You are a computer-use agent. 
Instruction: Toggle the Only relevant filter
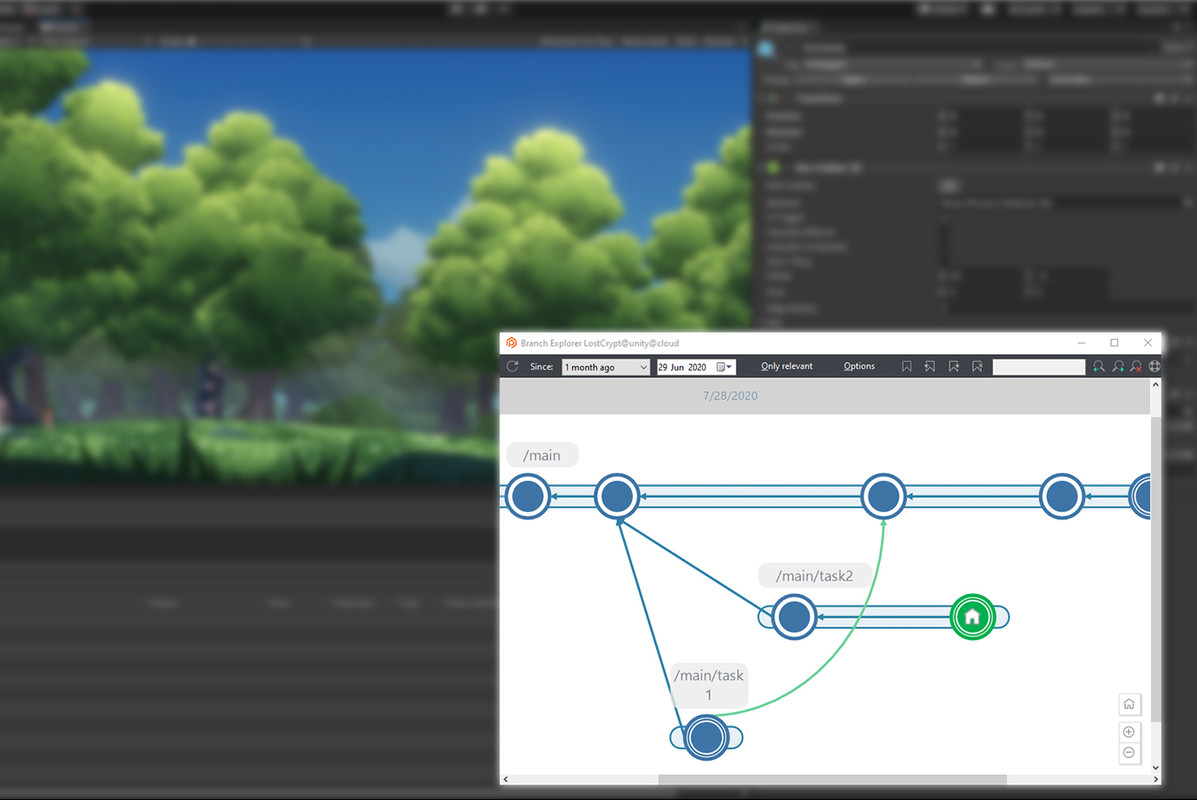pyautogui.click(x=787, y=366)
